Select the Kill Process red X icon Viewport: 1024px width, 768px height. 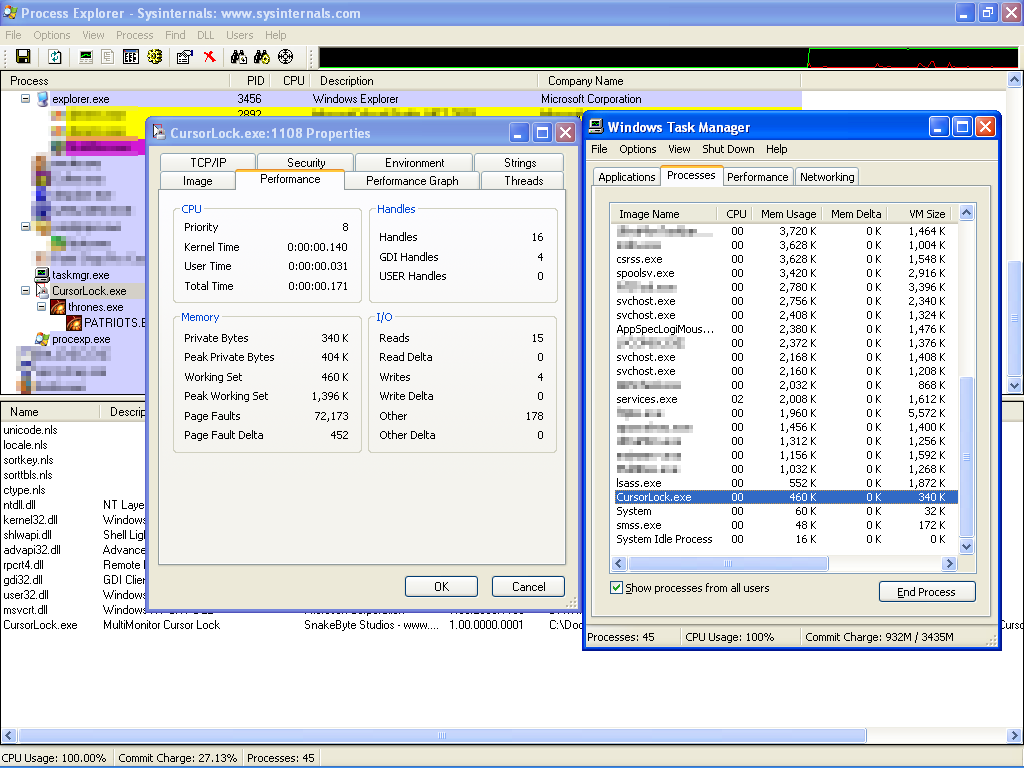tap(209, 57)
